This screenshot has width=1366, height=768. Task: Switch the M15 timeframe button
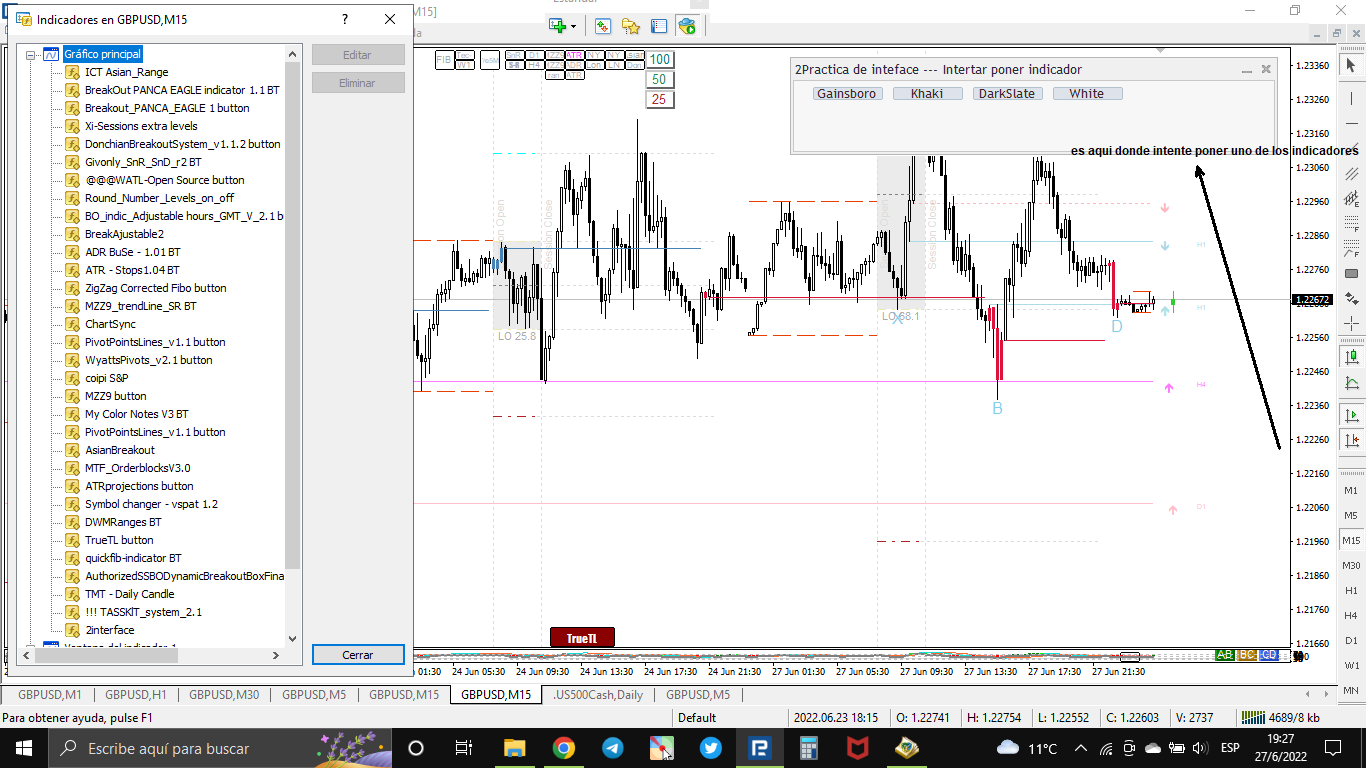[x=1351, y=540]
